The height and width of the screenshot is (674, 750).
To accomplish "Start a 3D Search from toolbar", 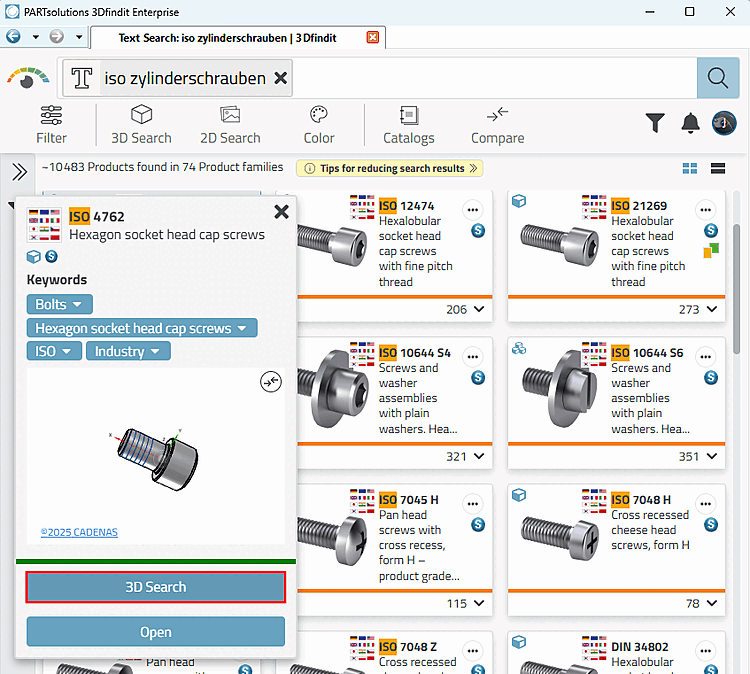I will click(x=141, y=125).
